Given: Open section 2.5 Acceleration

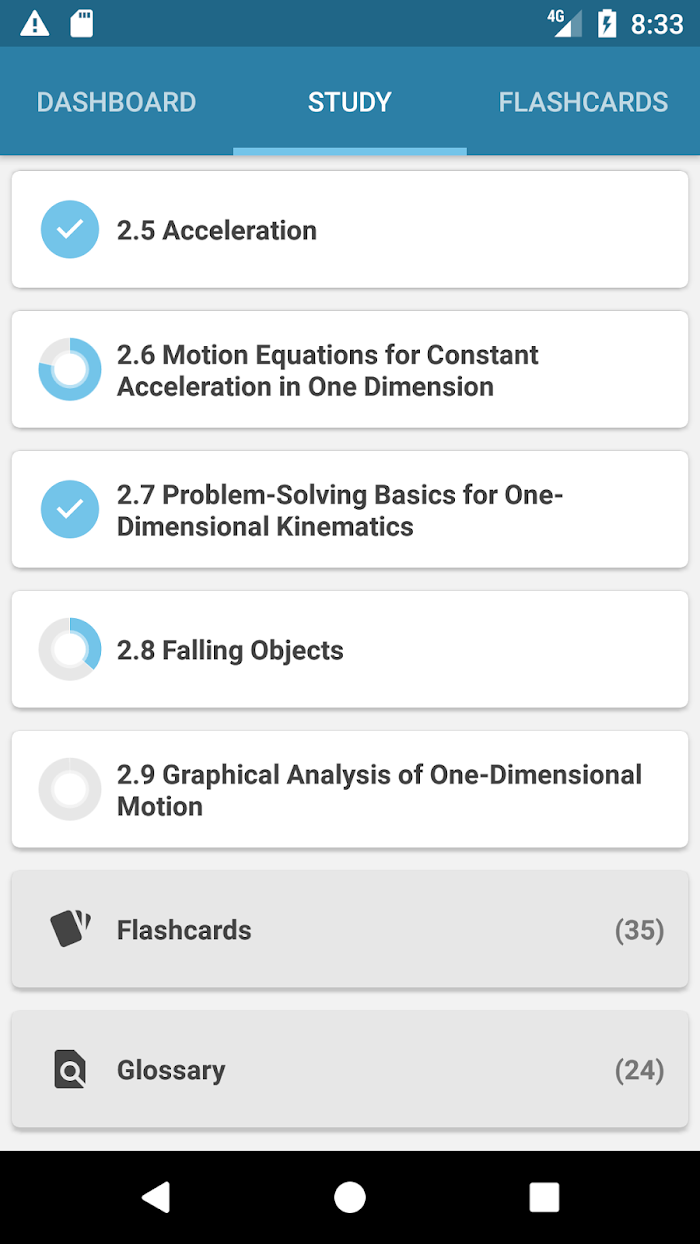Looking at the screenshot, I should tap(350, 230).
